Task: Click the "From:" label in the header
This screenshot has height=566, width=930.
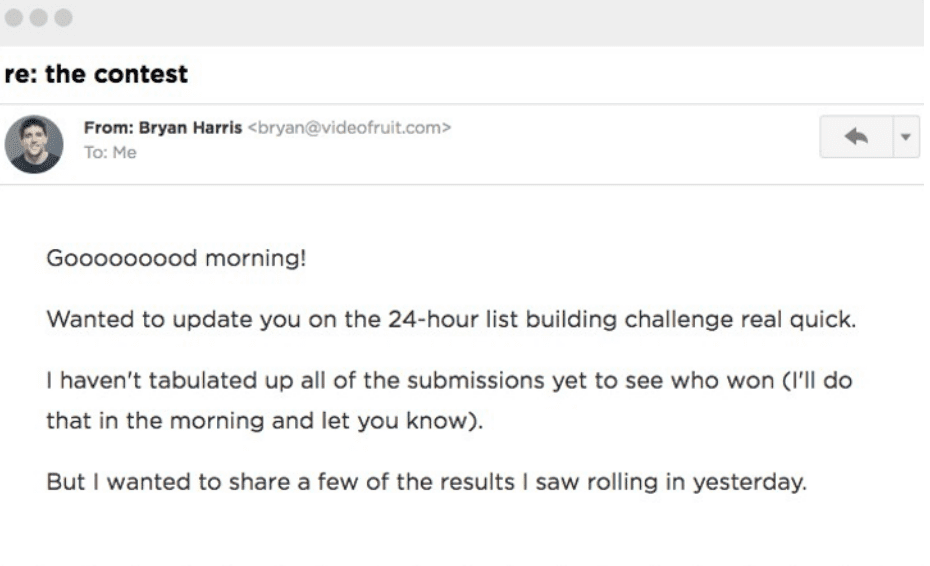Action: tap(104, 129)
